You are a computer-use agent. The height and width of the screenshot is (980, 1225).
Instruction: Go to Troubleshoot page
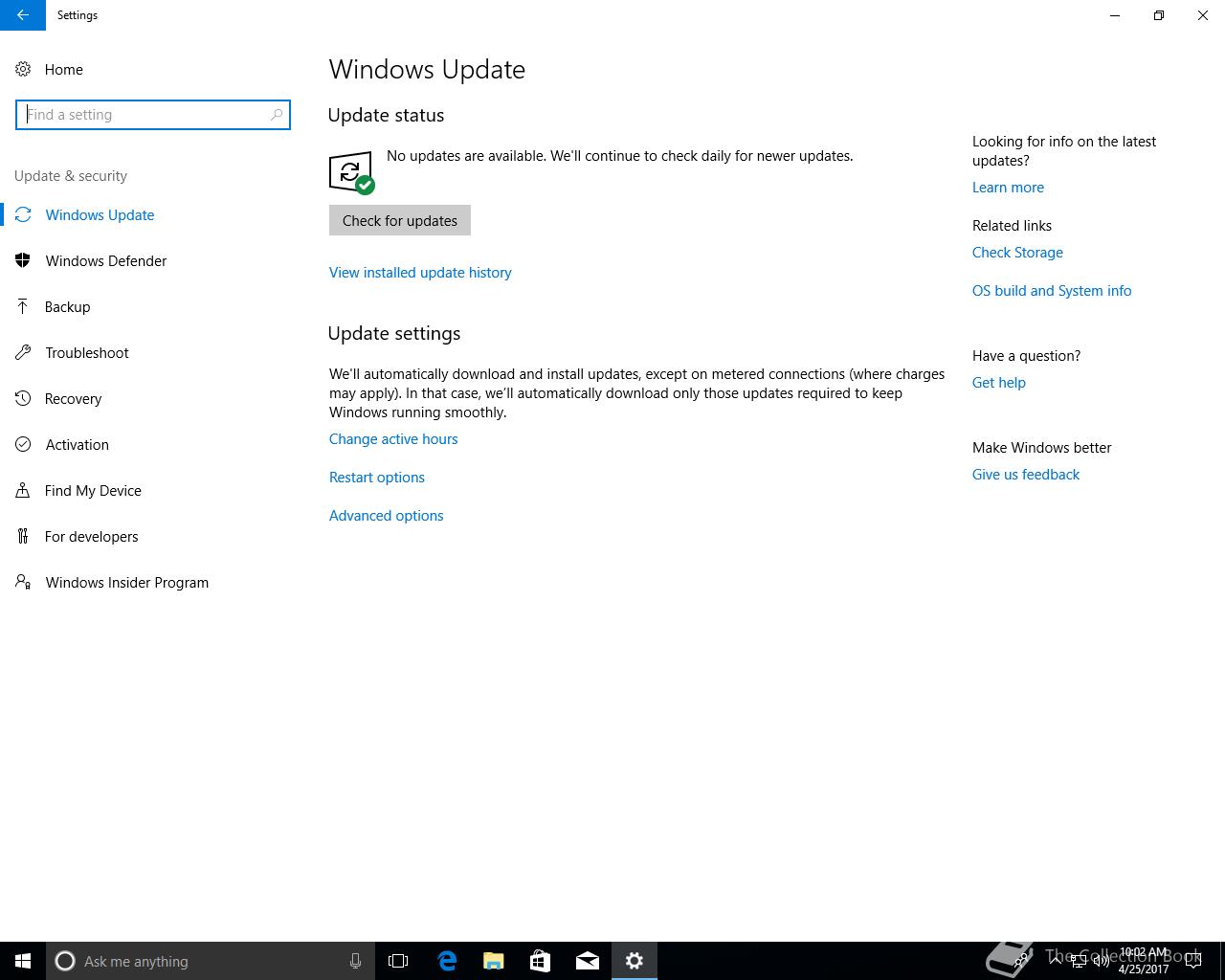click(x=87, y=352)
